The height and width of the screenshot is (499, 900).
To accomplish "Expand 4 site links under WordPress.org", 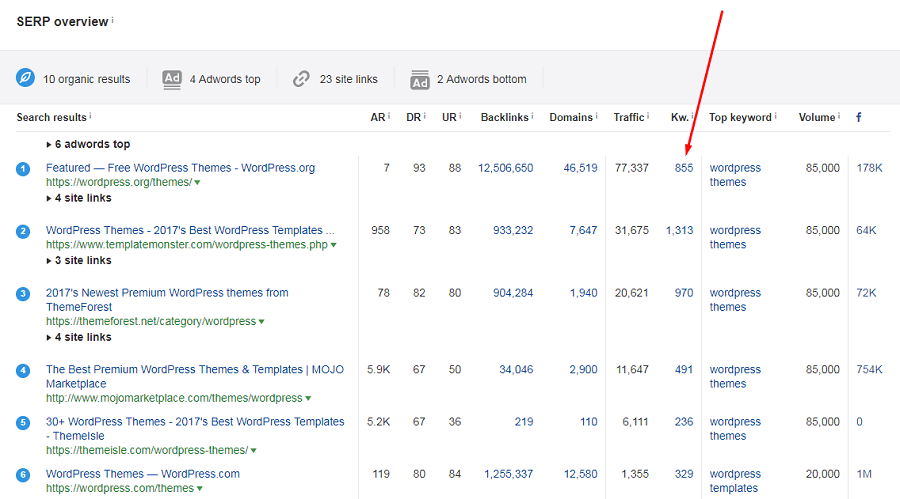I will (79, 198).
